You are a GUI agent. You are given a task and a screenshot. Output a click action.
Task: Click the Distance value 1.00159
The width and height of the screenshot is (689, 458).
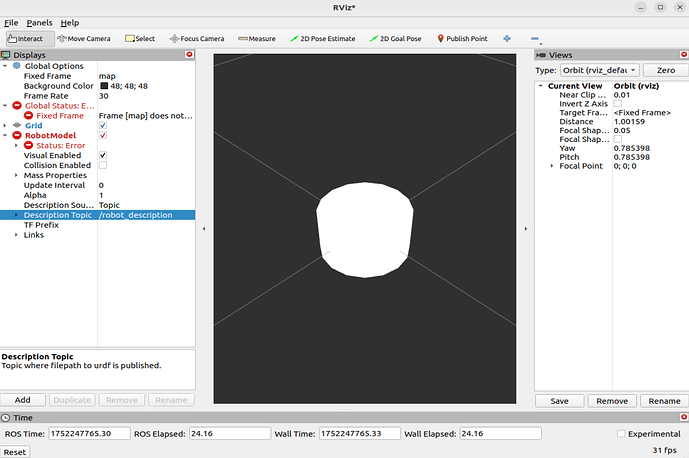629,122
